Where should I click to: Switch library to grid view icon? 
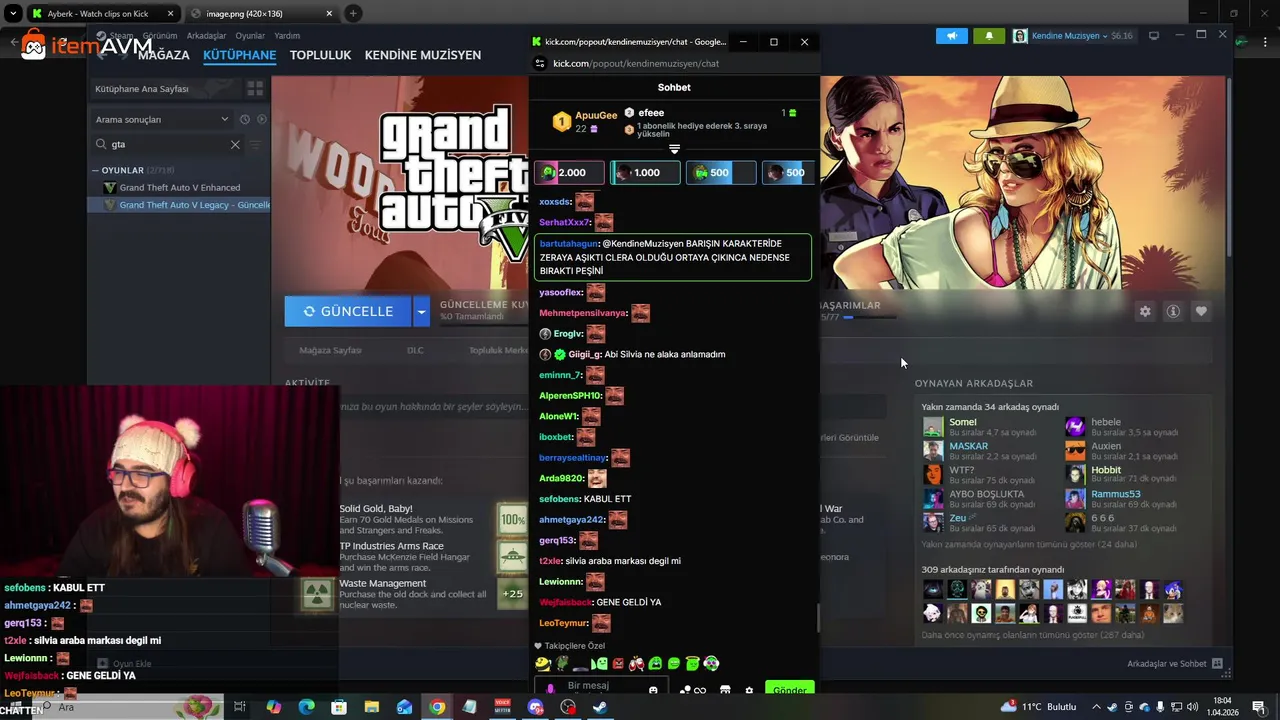pos(255,89)
